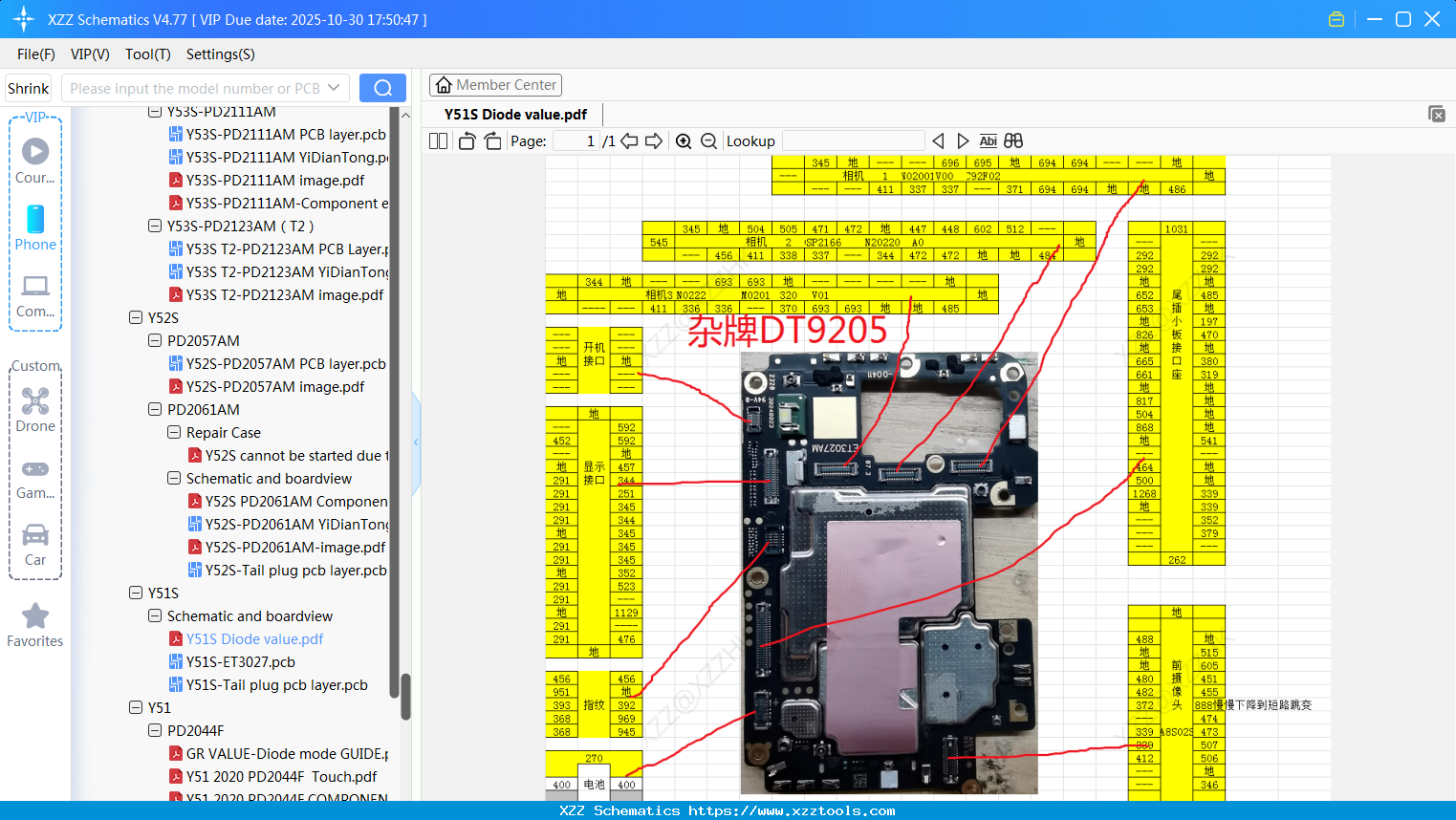
Task: Select the two-page view icon in PDF toolbar
Action: (x=437, y=140)
